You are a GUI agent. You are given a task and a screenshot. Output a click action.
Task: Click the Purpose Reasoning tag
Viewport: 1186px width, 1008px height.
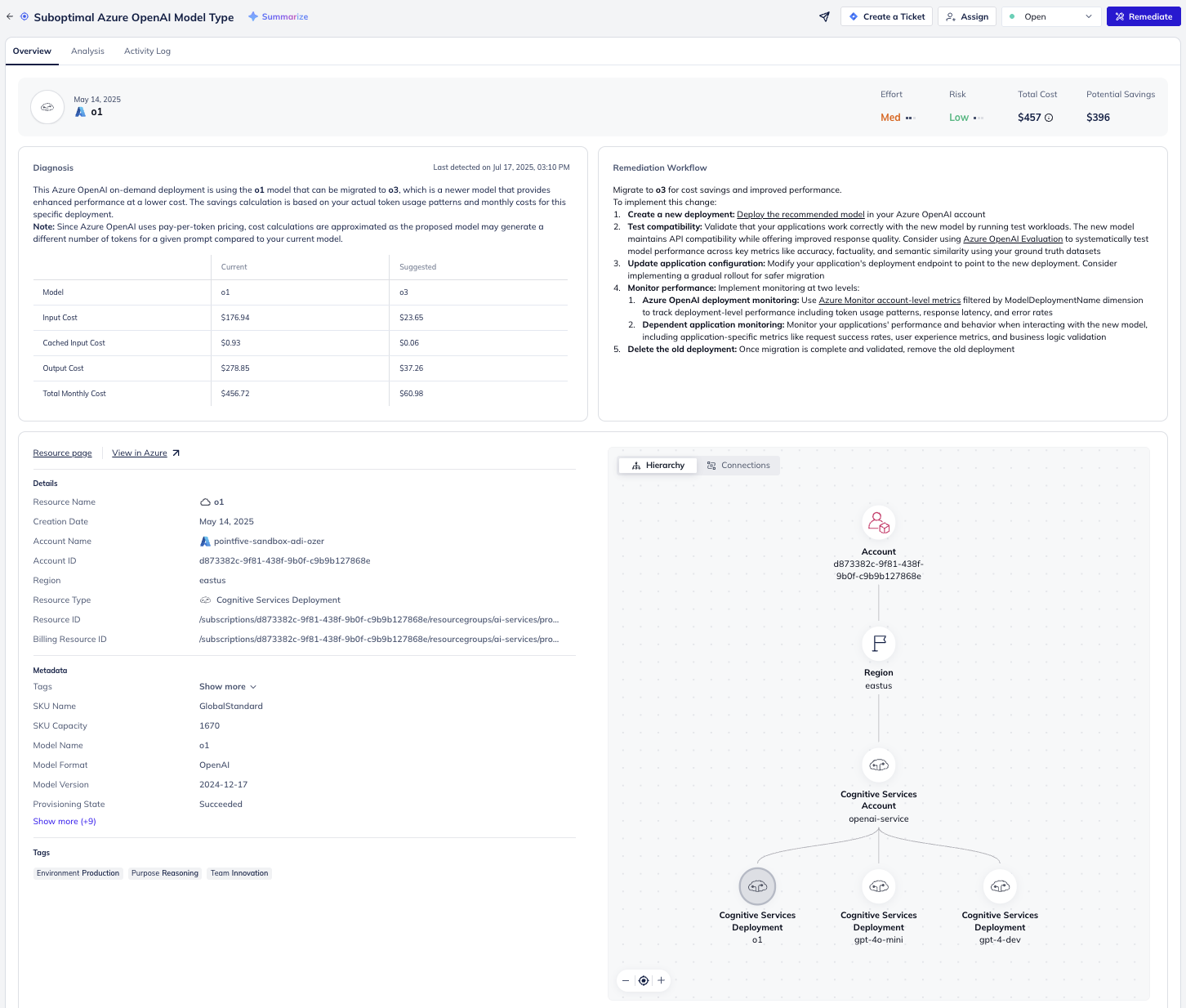pyautogui.click(x=165, y=873)
